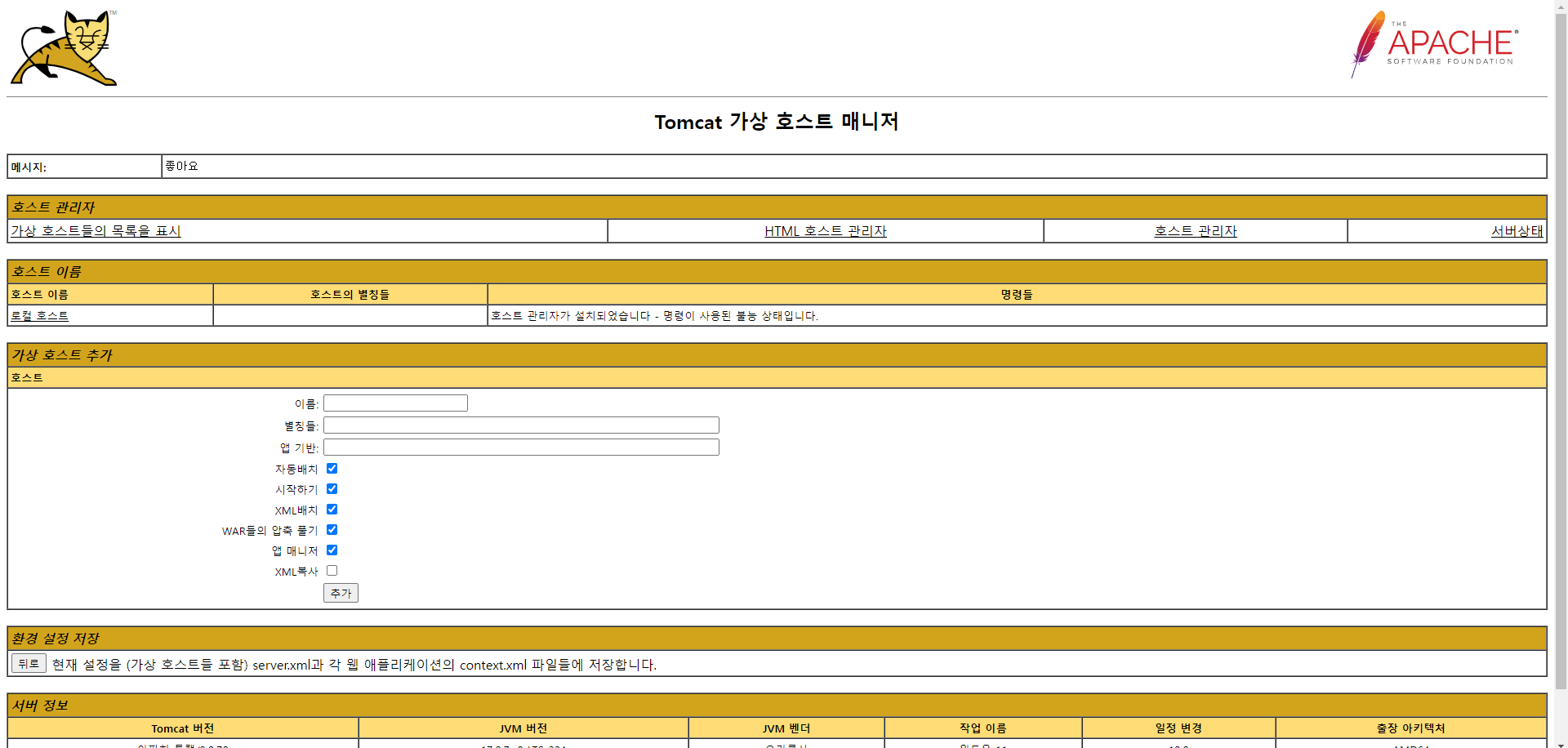
Task: Click the Tomcat 가상 호스트 매니저 title
Action: point(777,122)
